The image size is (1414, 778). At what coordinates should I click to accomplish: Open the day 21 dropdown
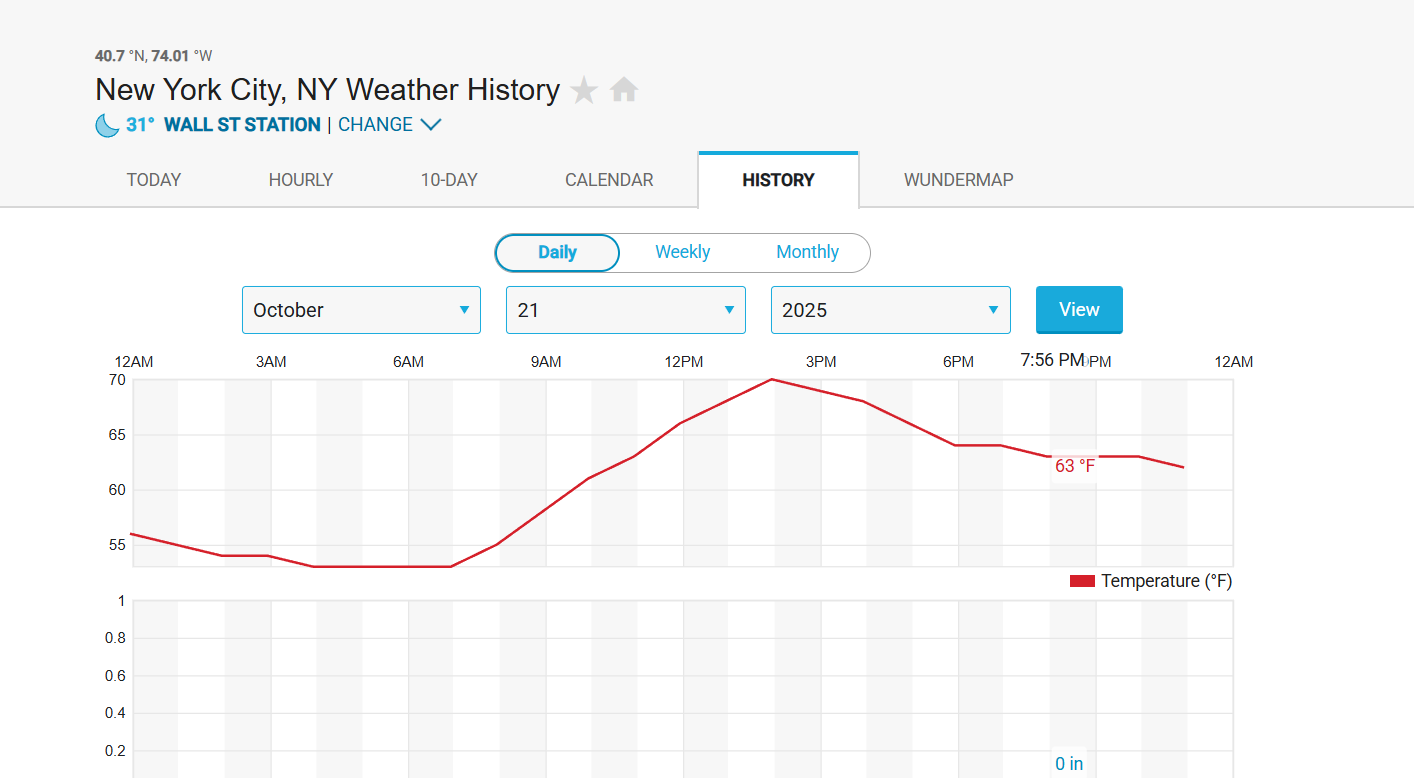625,310
